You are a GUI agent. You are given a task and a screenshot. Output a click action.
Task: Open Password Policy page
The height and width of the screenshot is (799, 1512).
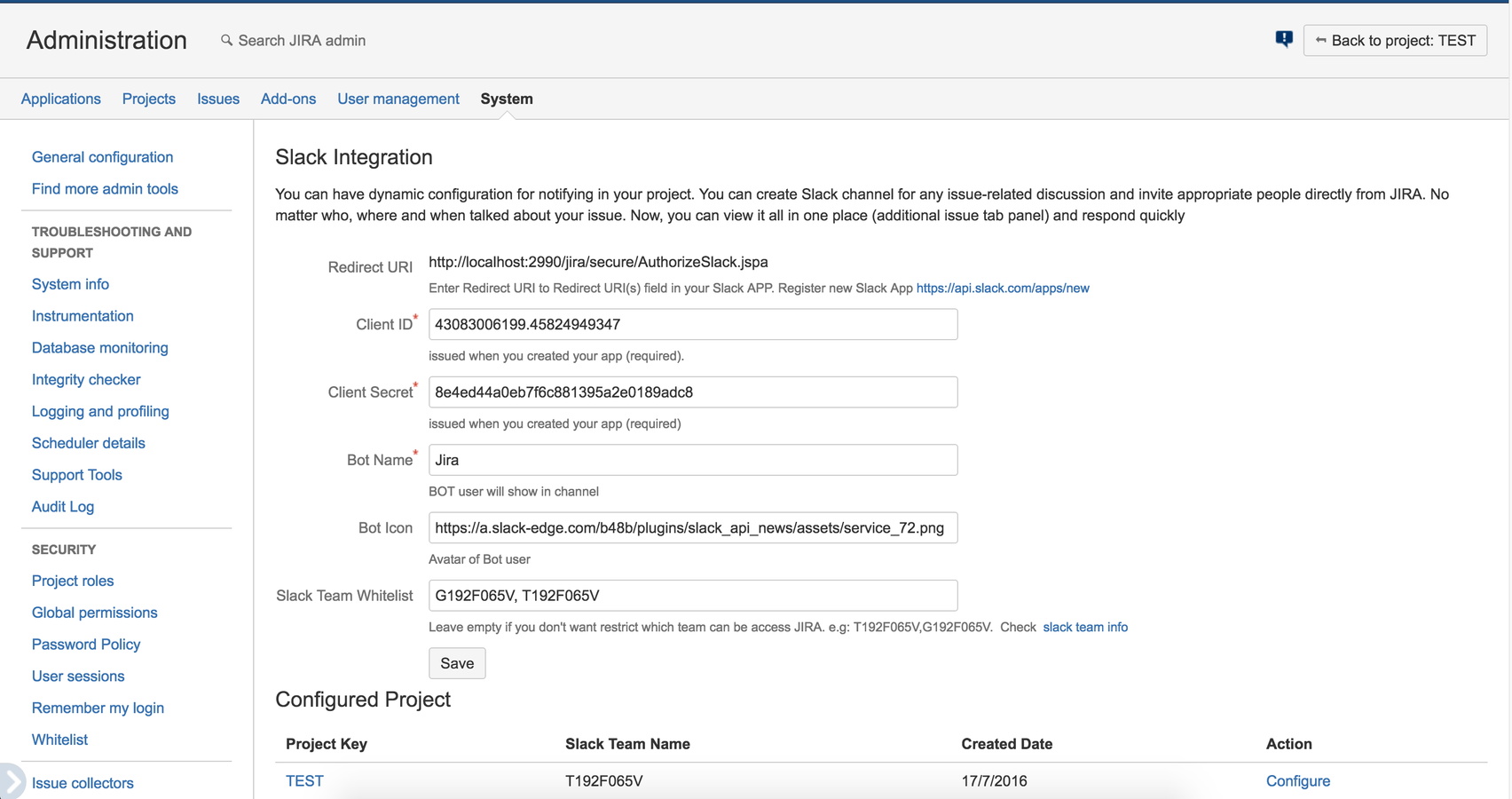(x=86, y=645)
